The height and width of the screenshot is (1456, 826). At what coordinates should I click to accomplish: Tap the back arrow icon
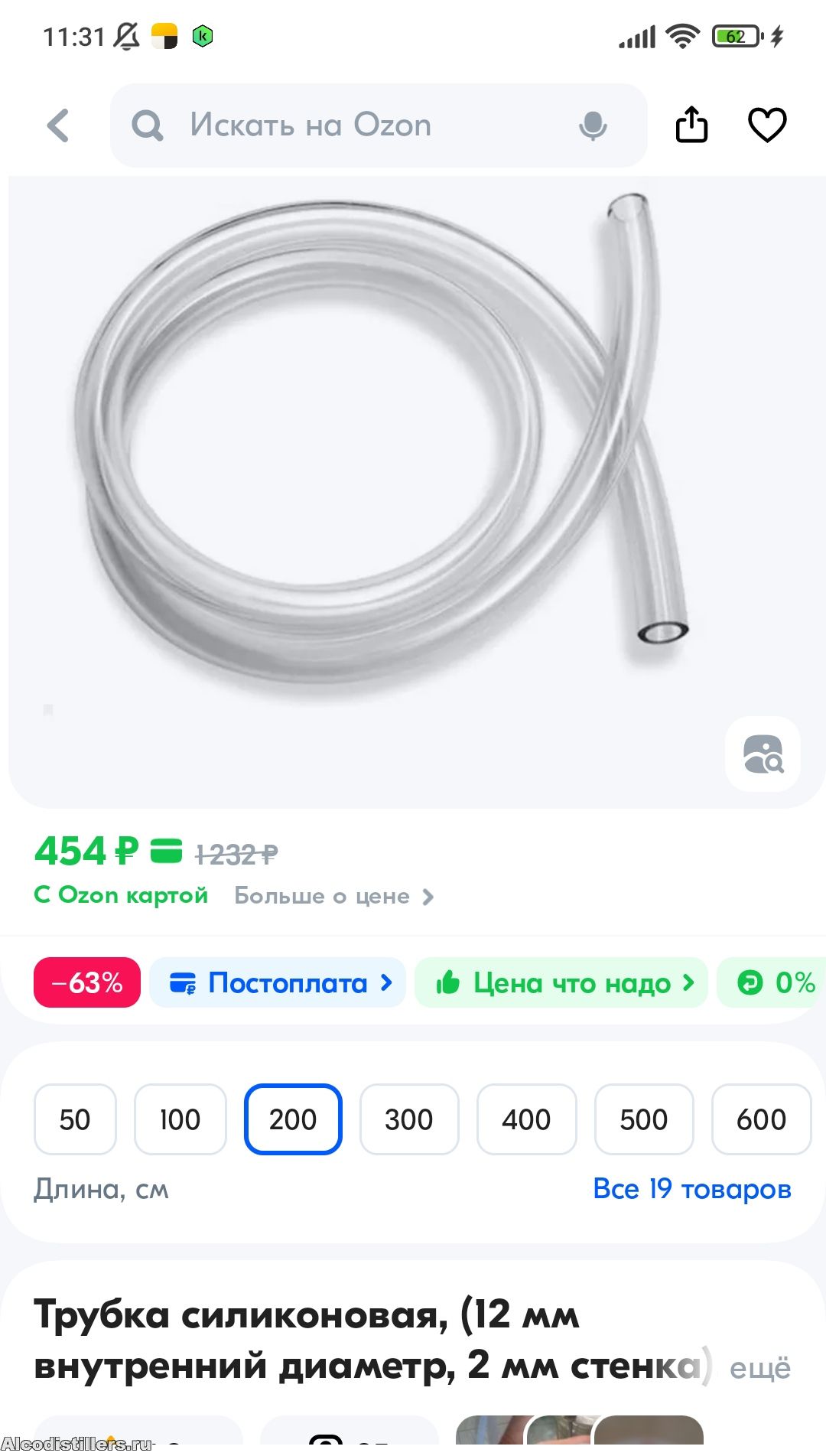coord(58,125)
